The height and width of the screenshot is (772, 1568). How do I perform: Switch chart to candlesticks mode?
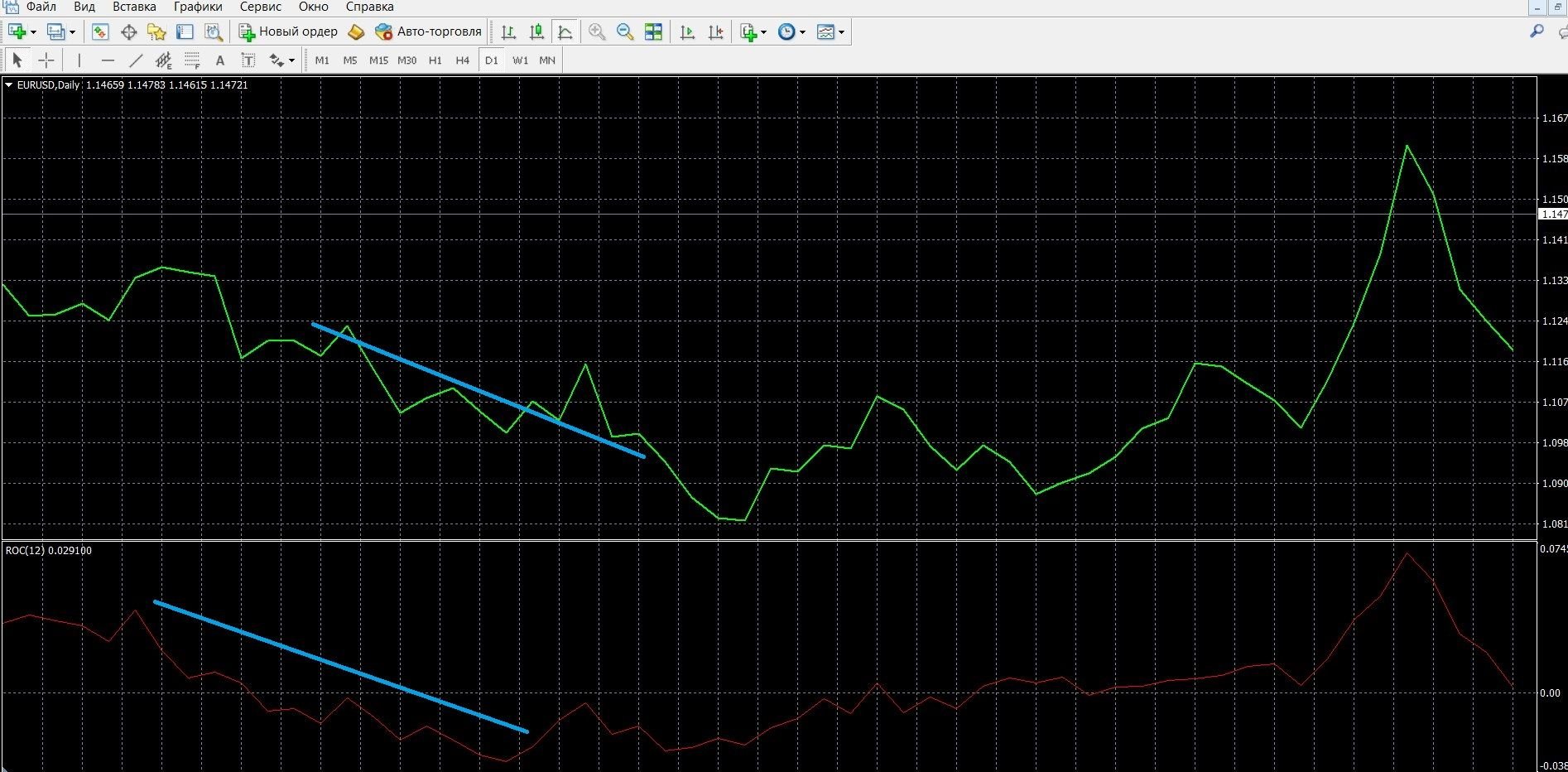(536, 32)
